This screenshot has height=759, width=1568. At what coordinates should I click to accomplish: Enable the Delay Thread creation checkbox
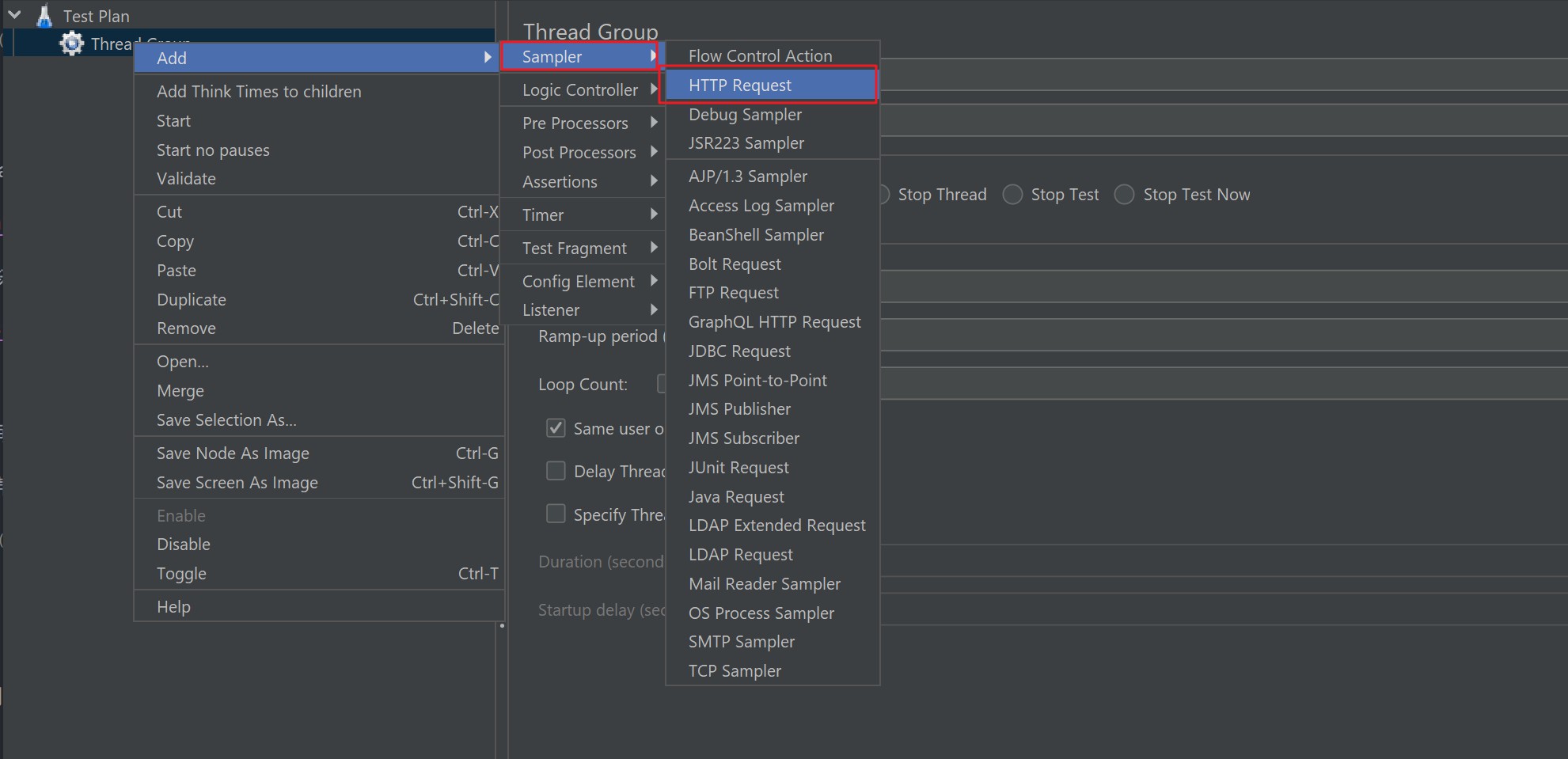tap(556, 471)
